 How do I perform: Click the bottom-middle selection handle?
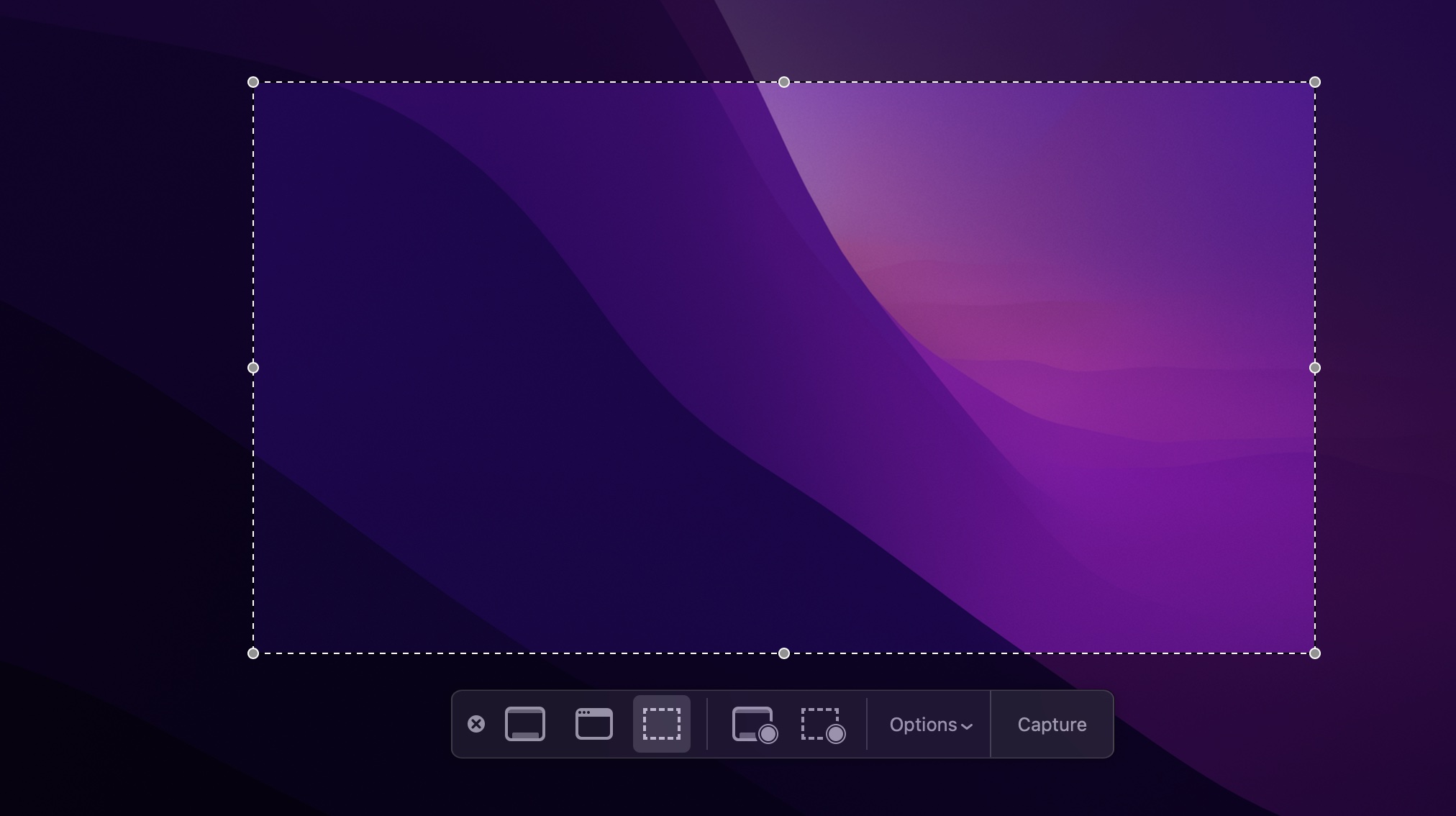click(784, 653)
